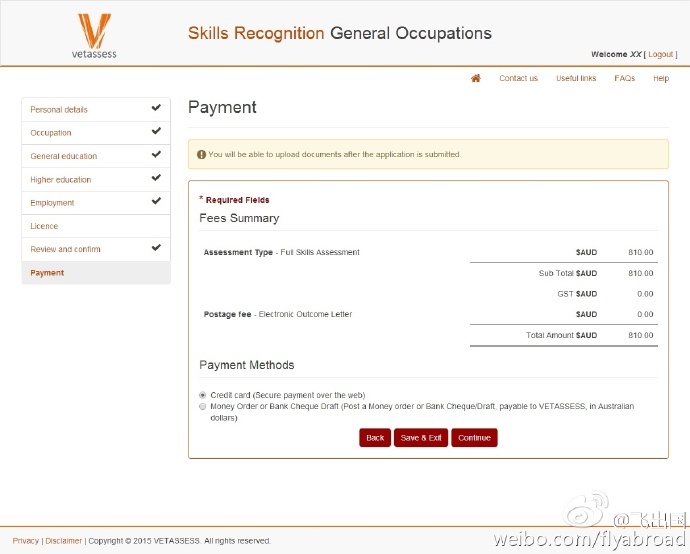This screenshot has height=554, width=690.
Task: Select the Credit card payment option
Action: click(203, 395)
